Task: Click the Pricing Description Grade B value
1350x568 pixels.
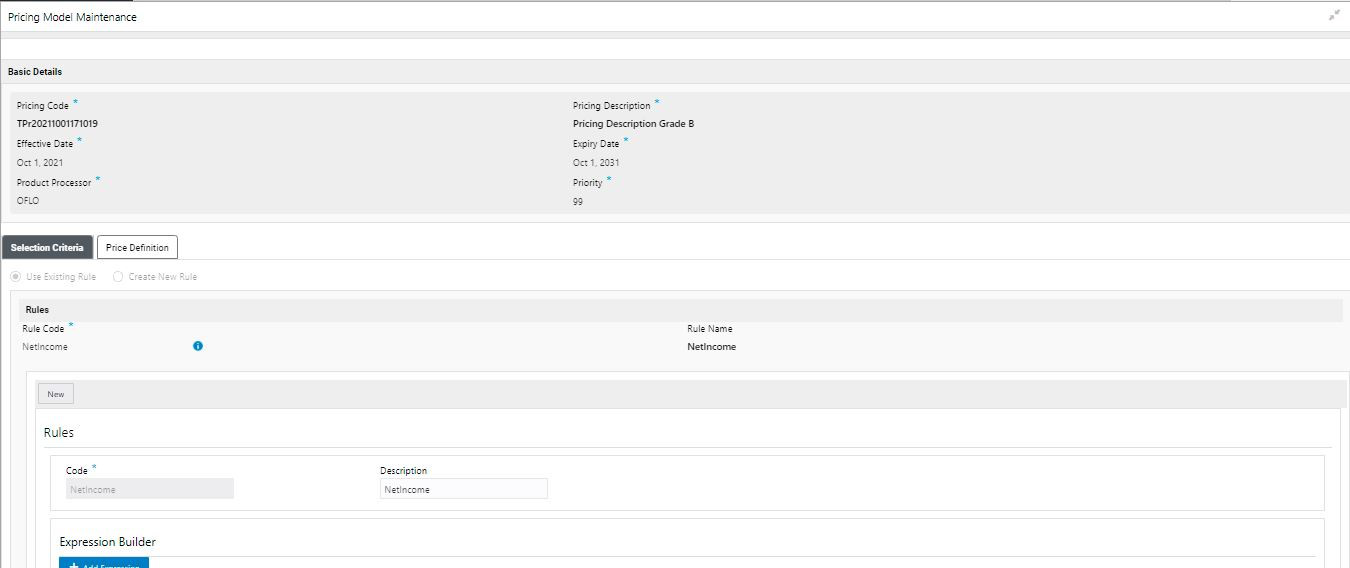Action: (x=633, y=124)
